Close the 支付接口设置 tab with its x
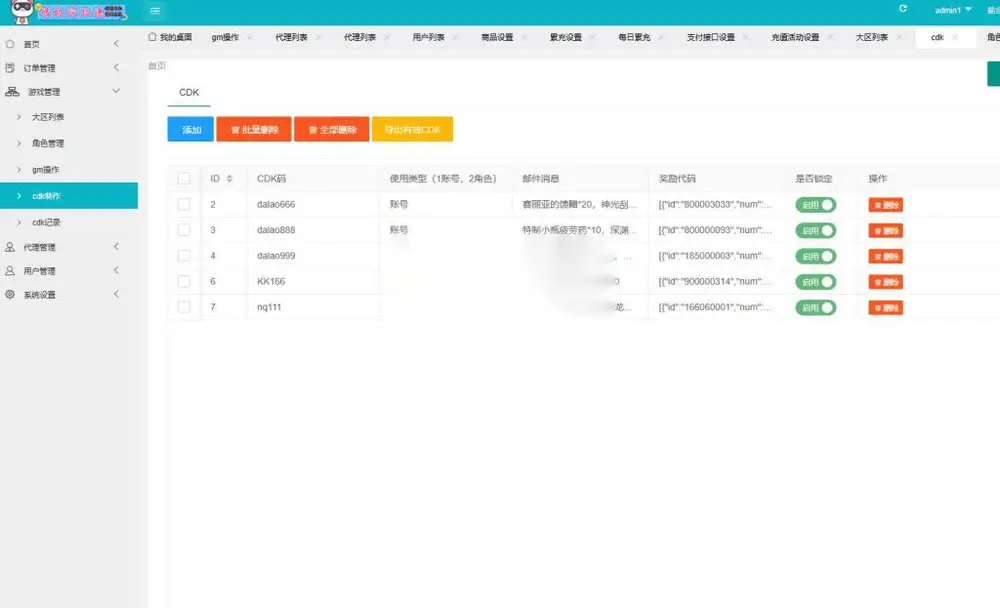Viewport: 1000px width, 608px height. tap(746, 38)
